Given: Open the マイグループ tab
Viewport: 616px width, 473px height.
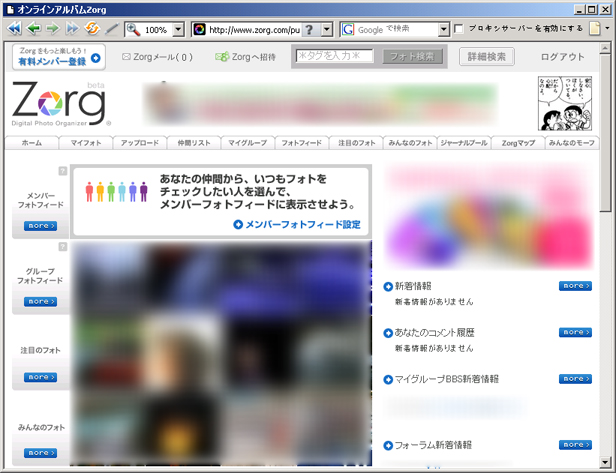Looking at the screenshot, I should click(x=248, y=143).
